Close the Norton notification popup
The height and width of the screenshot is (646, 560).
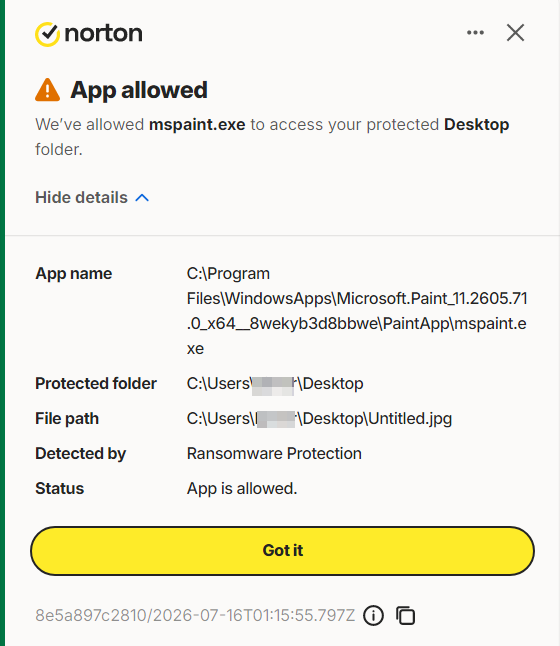coord(515,33)
